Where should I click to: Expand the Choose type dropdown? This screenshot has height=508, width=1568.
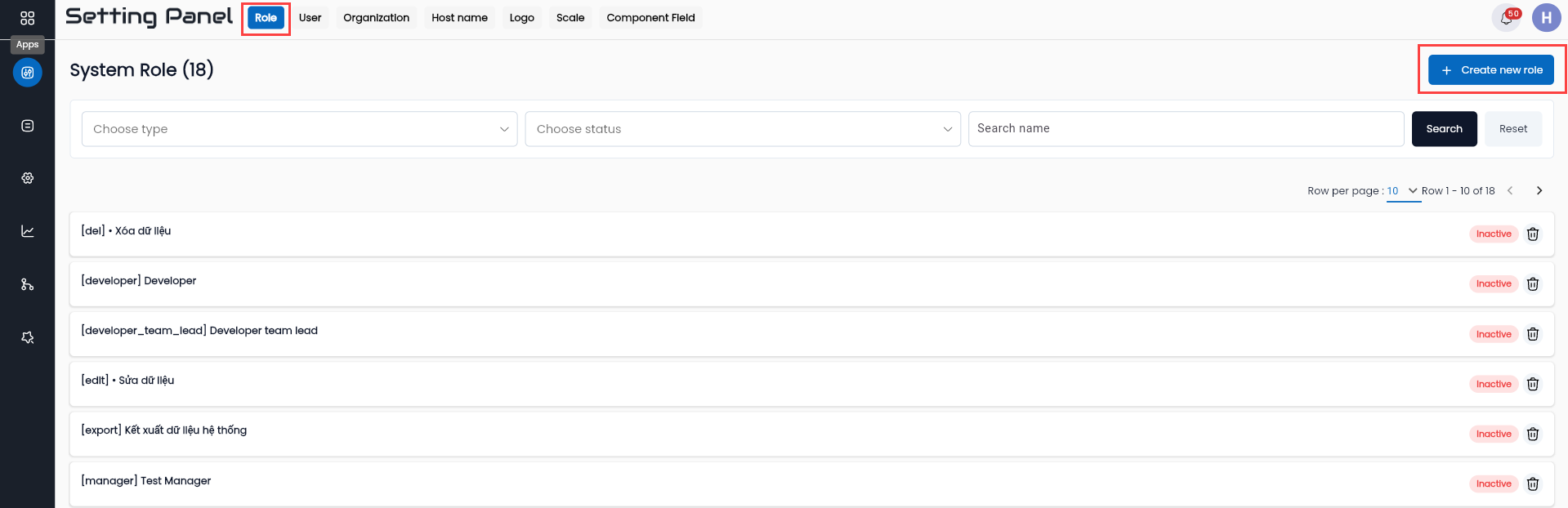click(299, 129)
